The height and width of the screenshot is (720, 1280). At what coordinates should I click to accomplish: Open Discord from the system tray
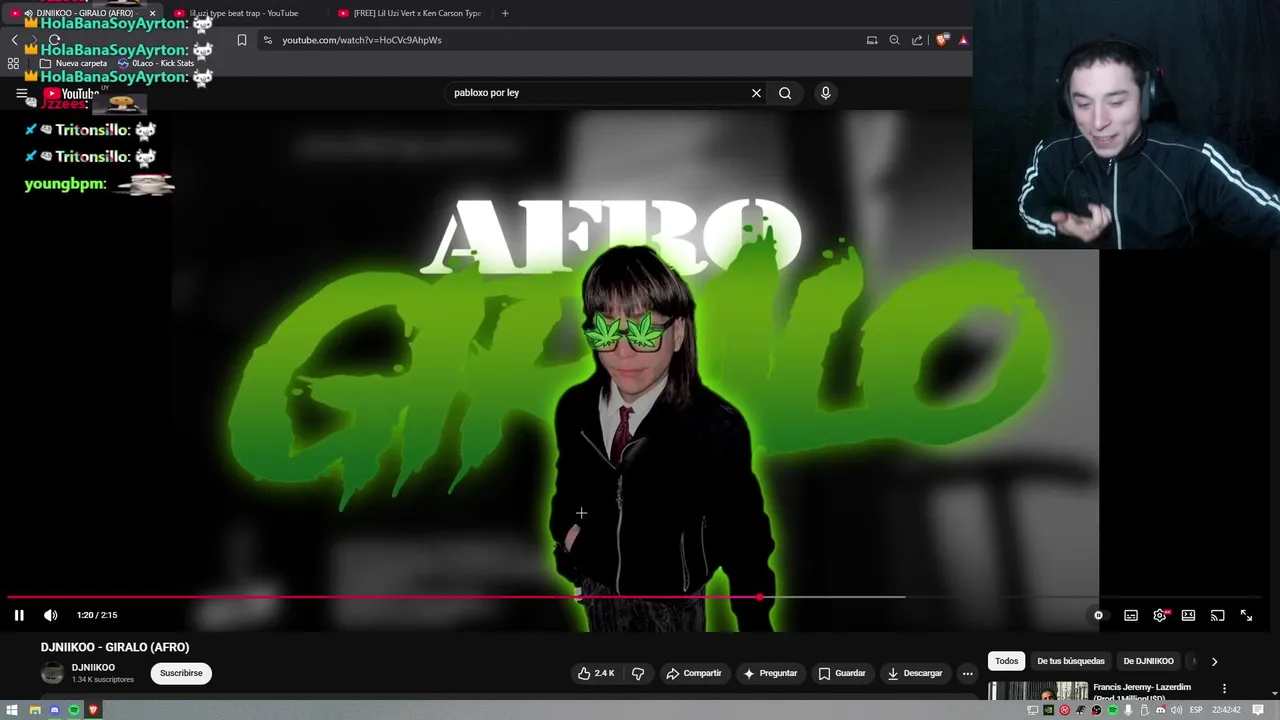click(1161, 710)
